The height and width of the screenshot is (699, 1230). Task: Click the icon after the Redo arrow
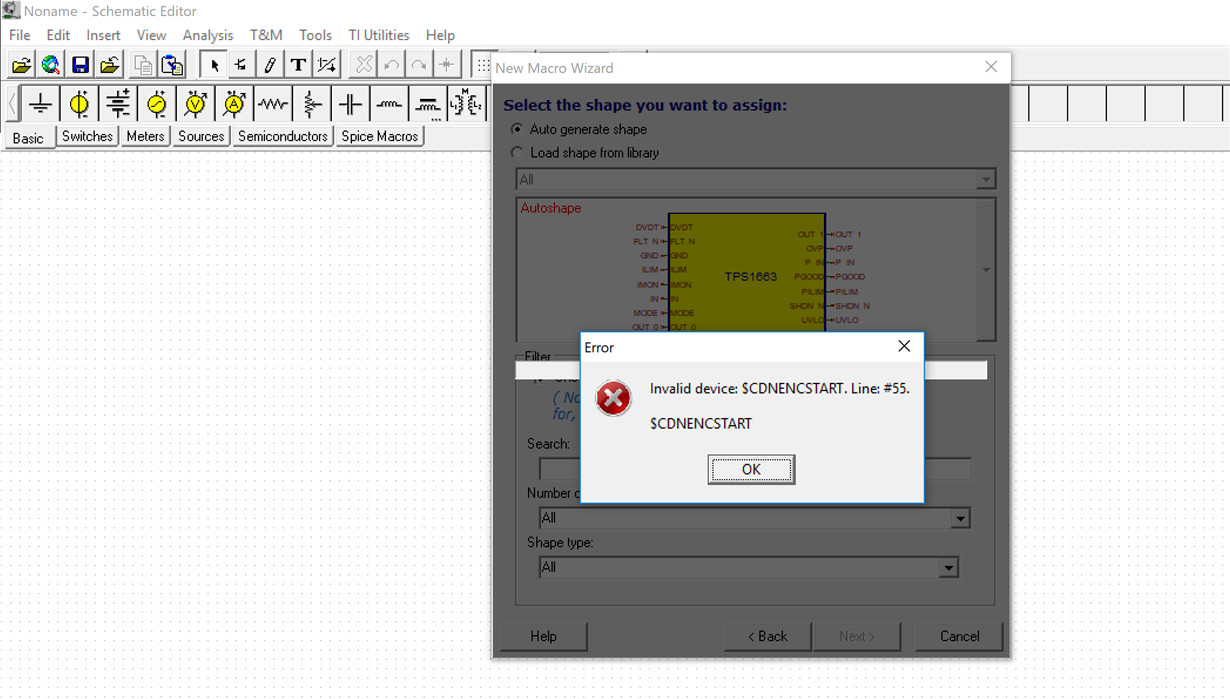click(447, 65)
